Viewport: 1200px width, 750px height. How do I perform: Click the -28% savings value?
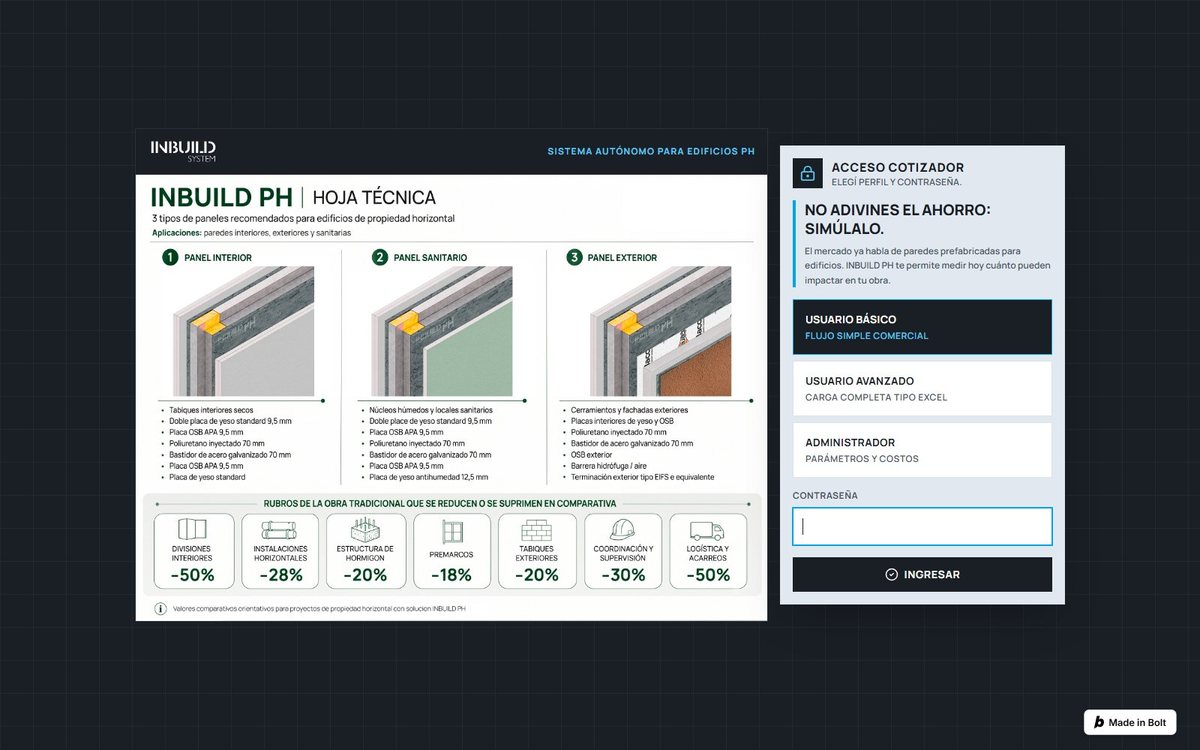click(280, 575)
